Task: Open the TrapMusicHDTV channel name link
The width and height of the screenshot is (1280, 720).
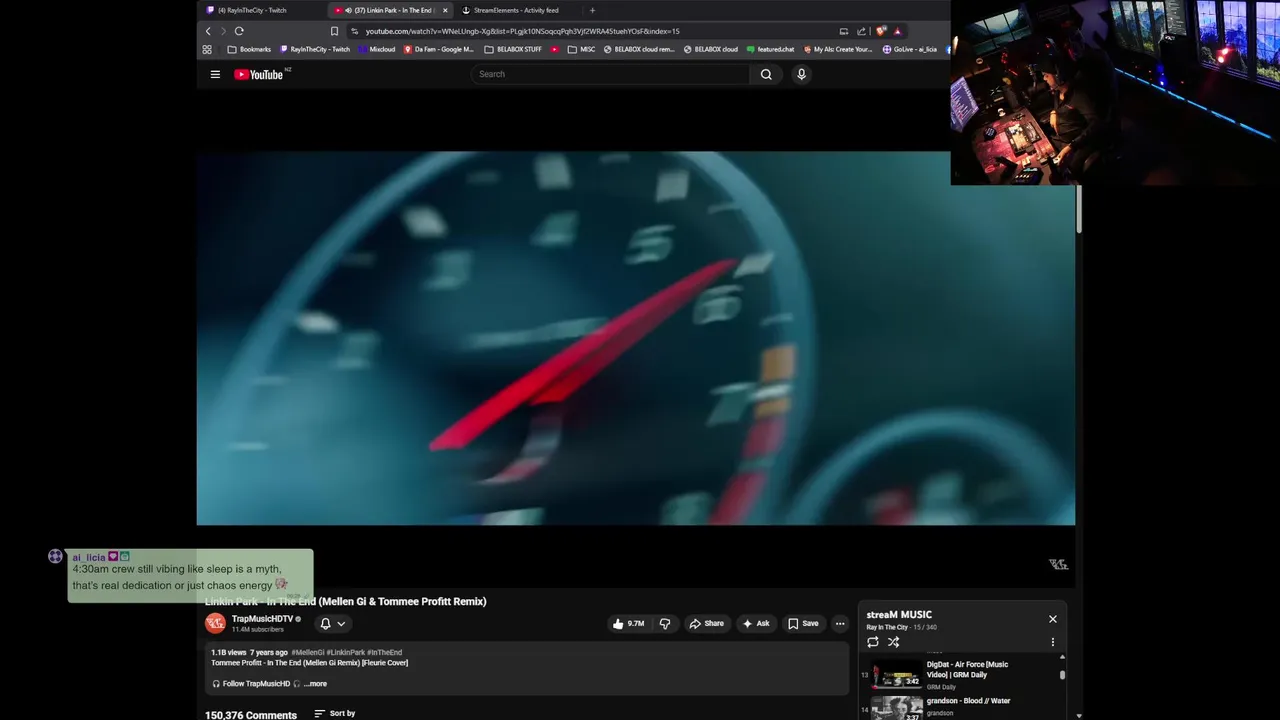Action: pos(262,619)
